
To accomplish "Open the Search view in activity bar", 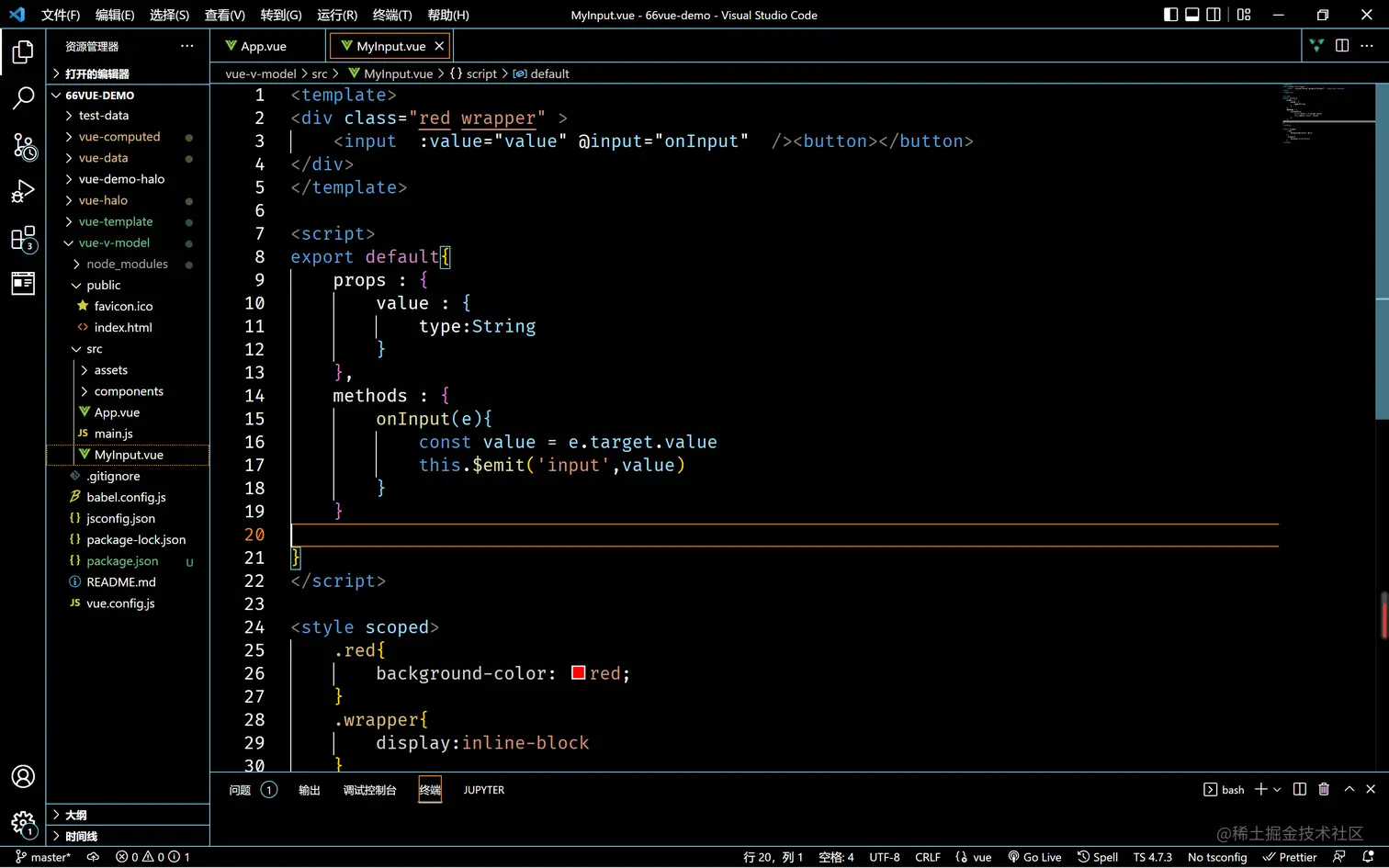I will (23, 98).
